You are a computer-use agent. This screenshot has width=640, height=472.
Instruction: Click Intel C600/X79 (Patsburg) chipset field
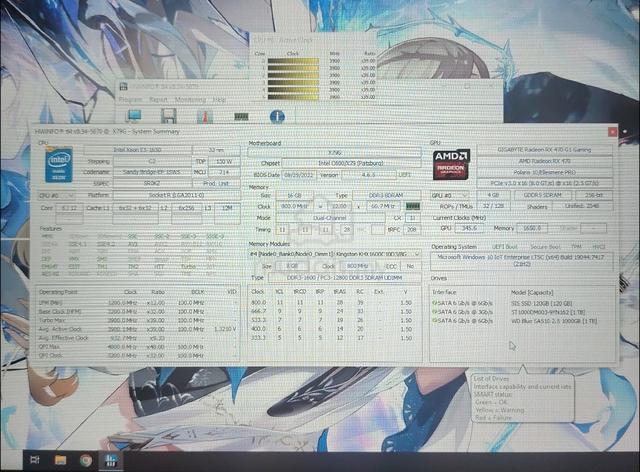click(351, 163)
